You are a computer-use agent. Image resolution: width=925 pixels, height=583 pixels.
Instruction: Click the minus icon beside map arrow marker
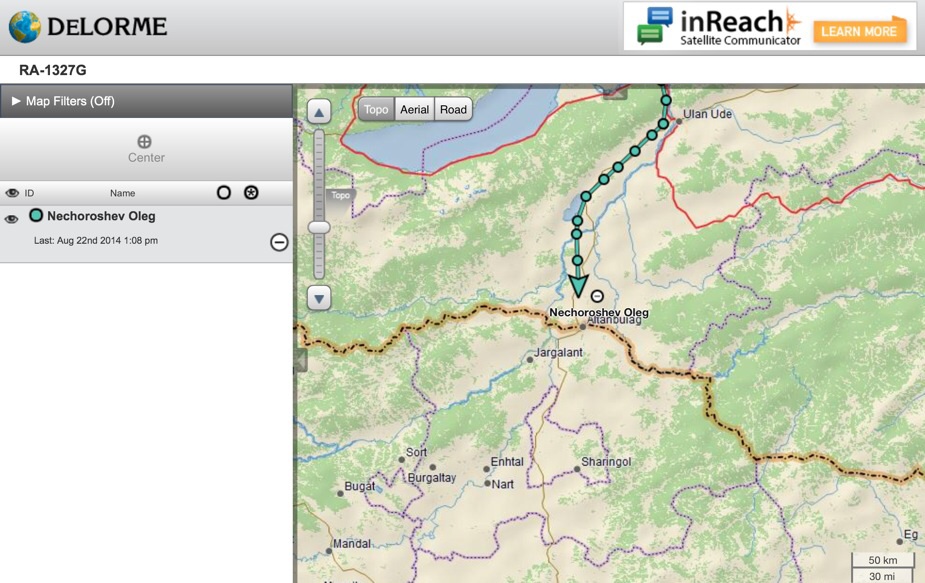pyautogui.click(x=598, y=296)
